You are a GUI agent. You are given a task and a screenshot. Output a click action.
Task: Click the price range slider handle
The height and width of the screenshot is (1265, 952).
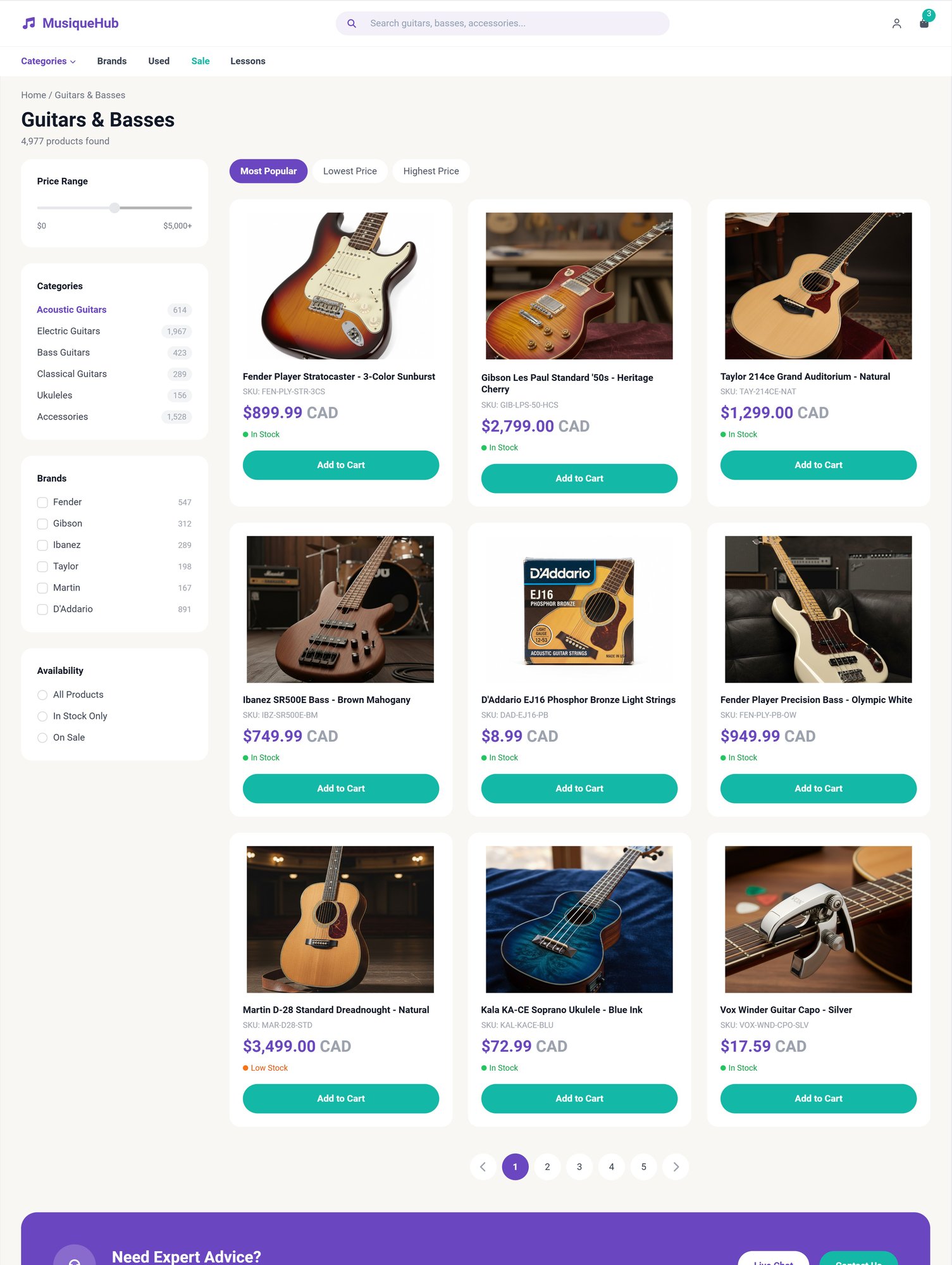tap(114, 208)
